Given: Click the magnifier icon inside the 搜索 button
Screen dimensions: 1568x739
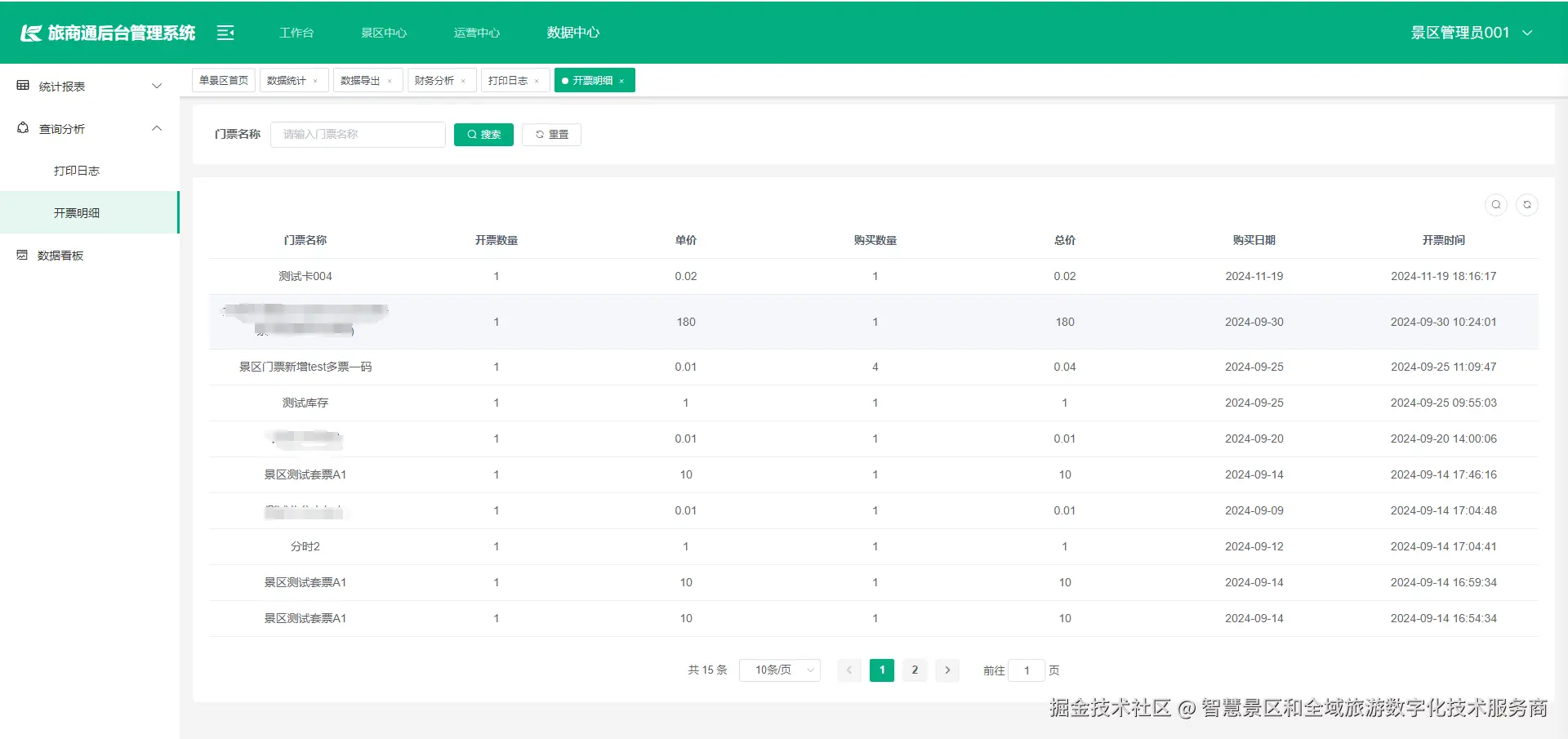Looking at the screenshot, I should coord(472,134).
